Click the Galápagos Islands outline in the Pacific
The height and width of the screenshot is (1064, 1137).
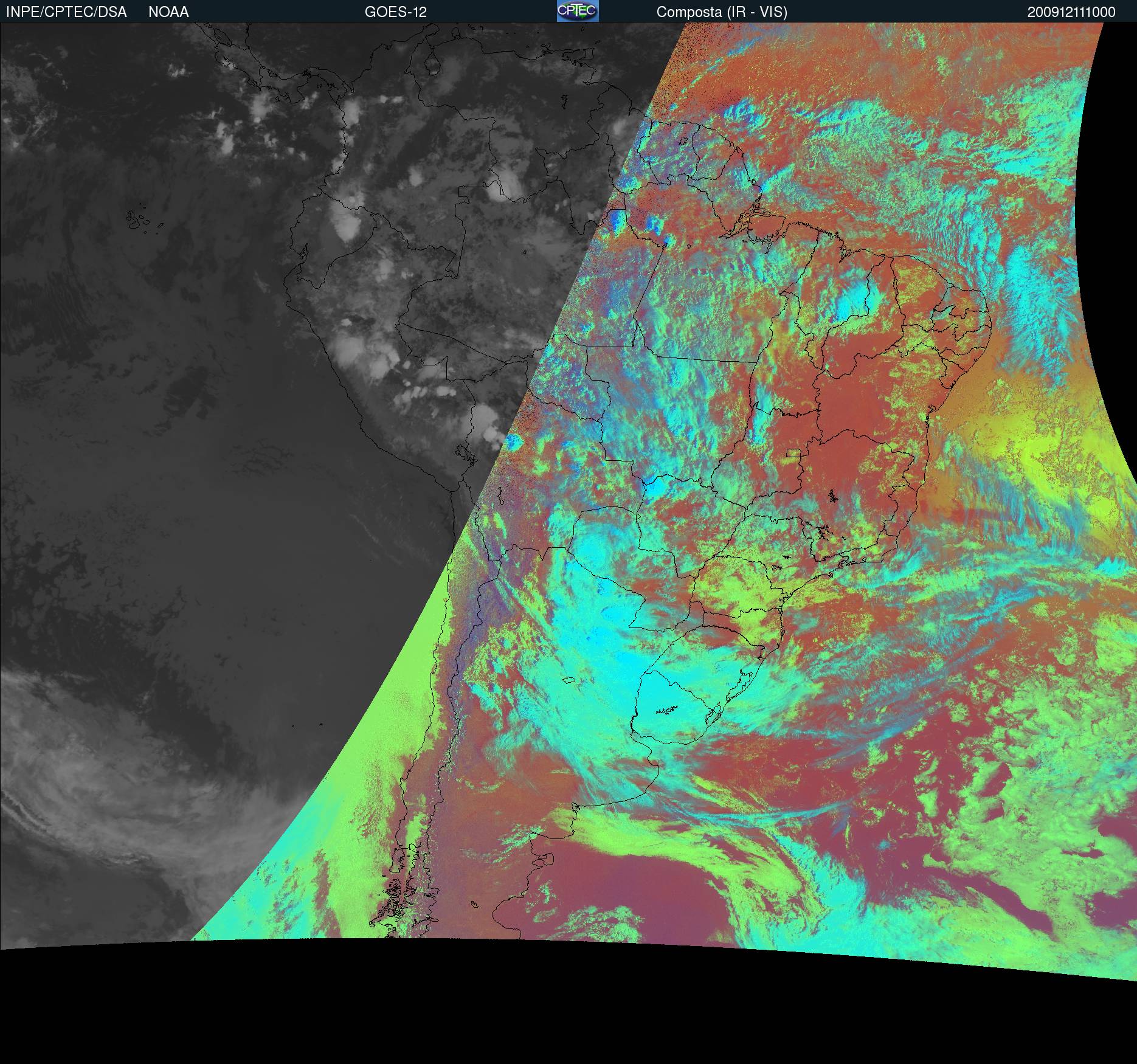point(140,220)
